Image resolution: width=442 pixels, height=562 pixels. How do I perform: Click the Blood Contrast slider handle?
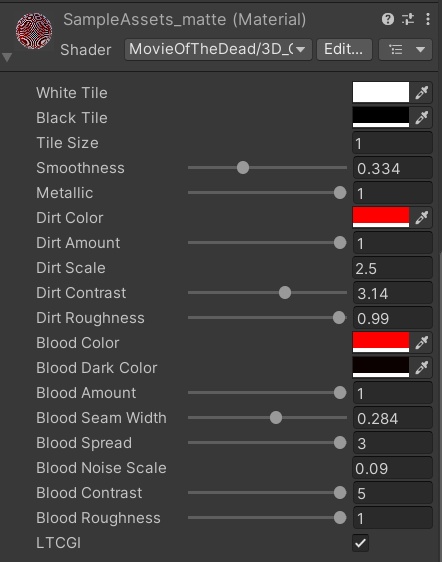(x=340, y=493)
